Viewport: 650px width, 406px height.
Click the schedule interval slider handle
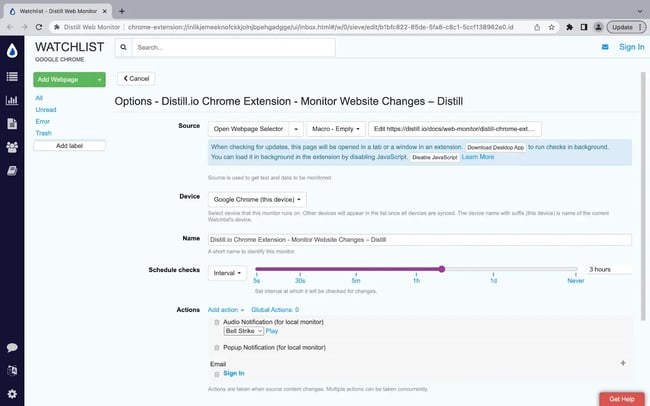441,269
